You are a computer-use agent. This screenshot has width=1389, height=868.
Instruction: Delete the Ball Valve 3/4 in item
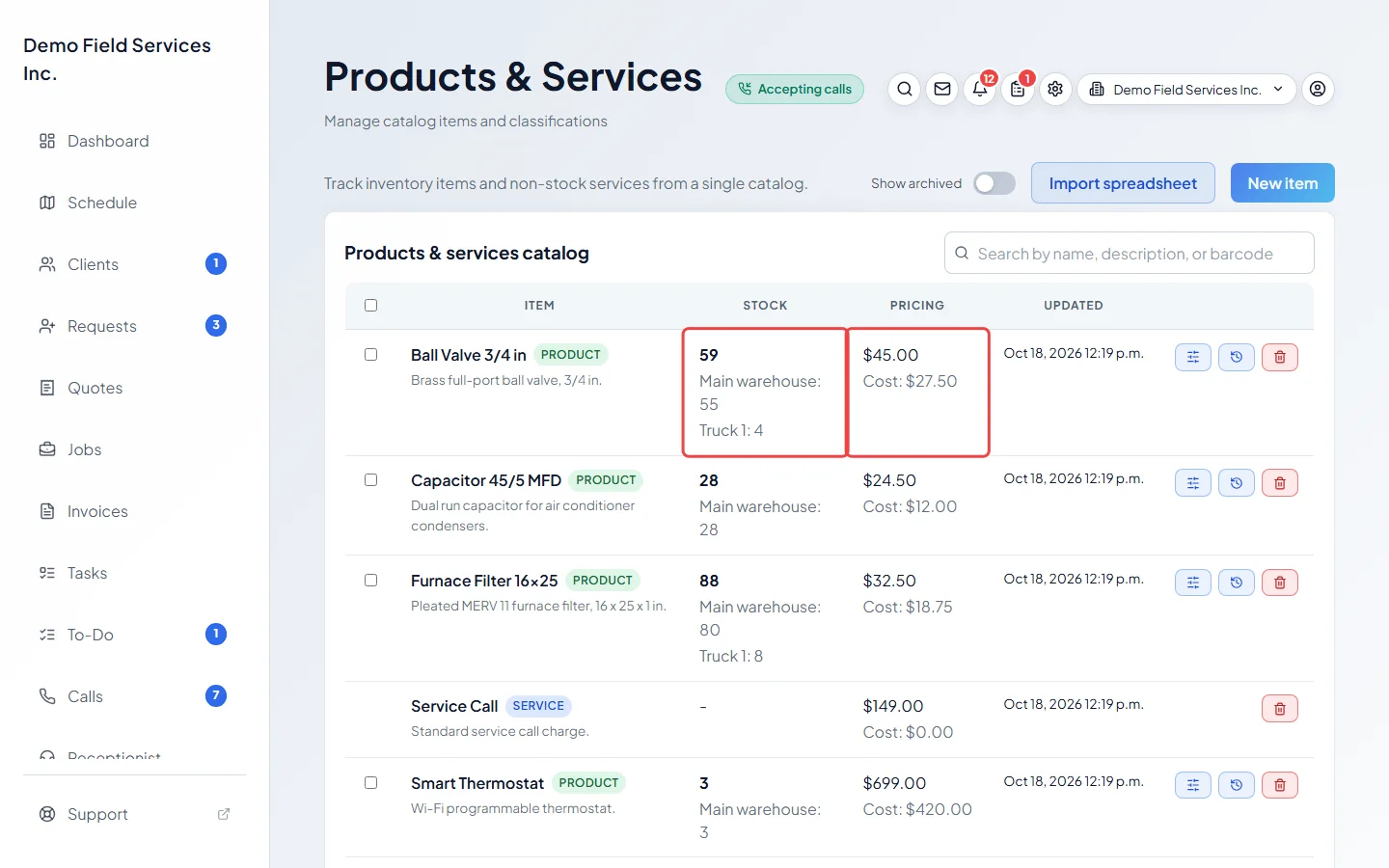pyautogui.click(x=1280, y=358)
